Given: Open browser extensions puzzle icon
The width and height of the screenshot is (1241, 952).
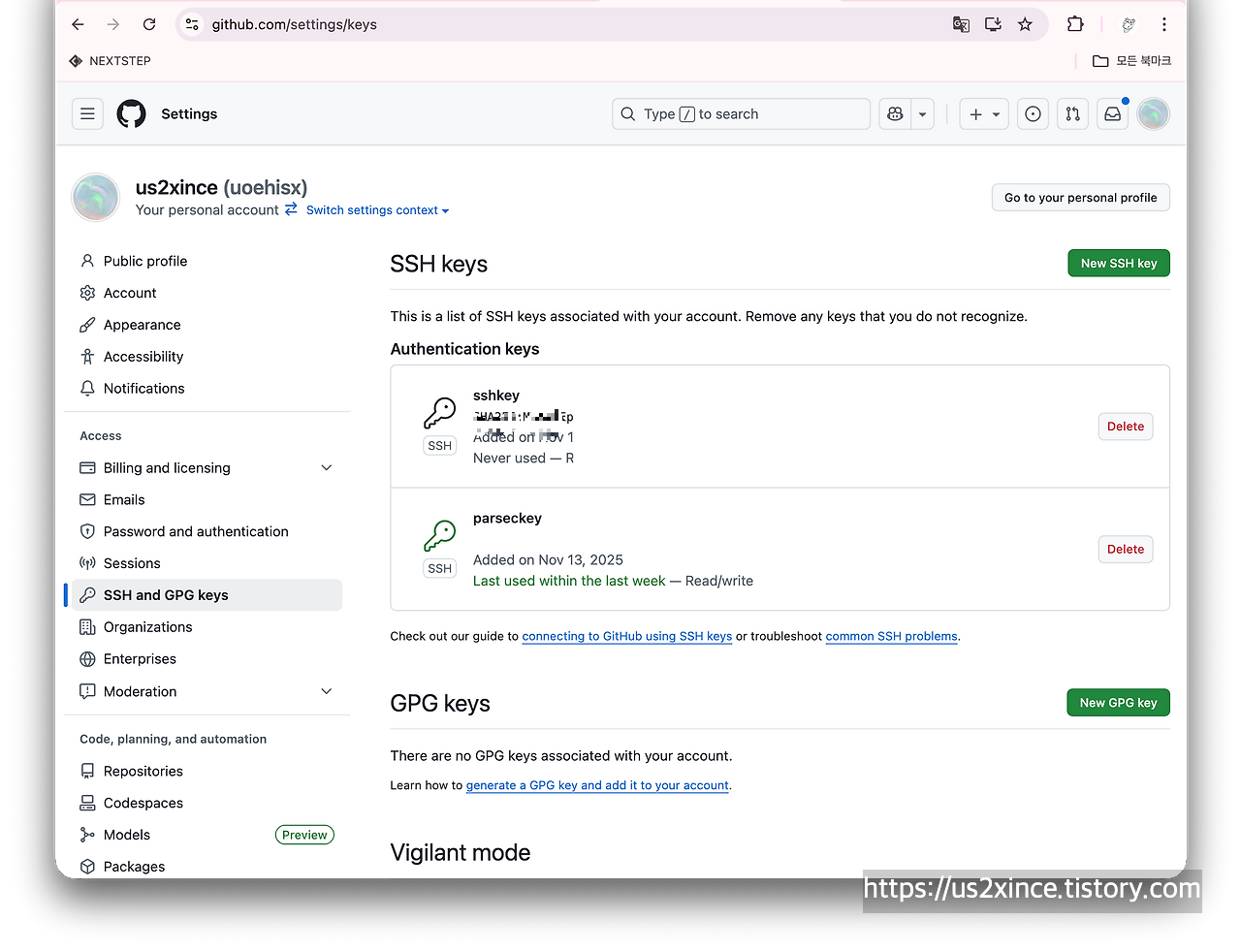Looking at the screenshot, I should click(x=1075, y=24).
